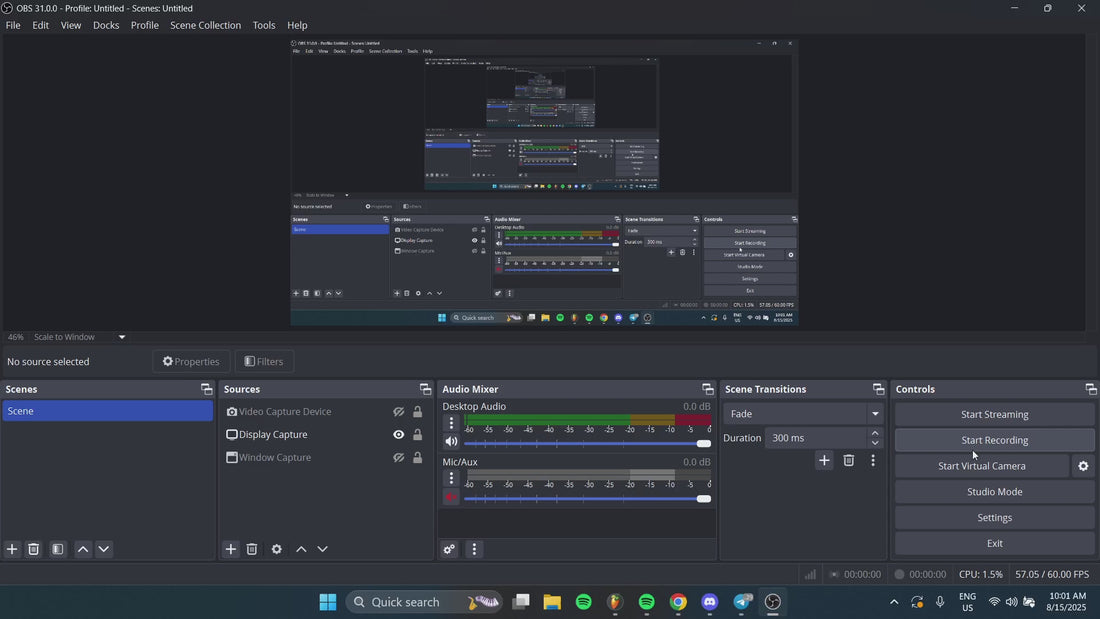
Task: Add a new scene with plus icon
Action: 12,549
